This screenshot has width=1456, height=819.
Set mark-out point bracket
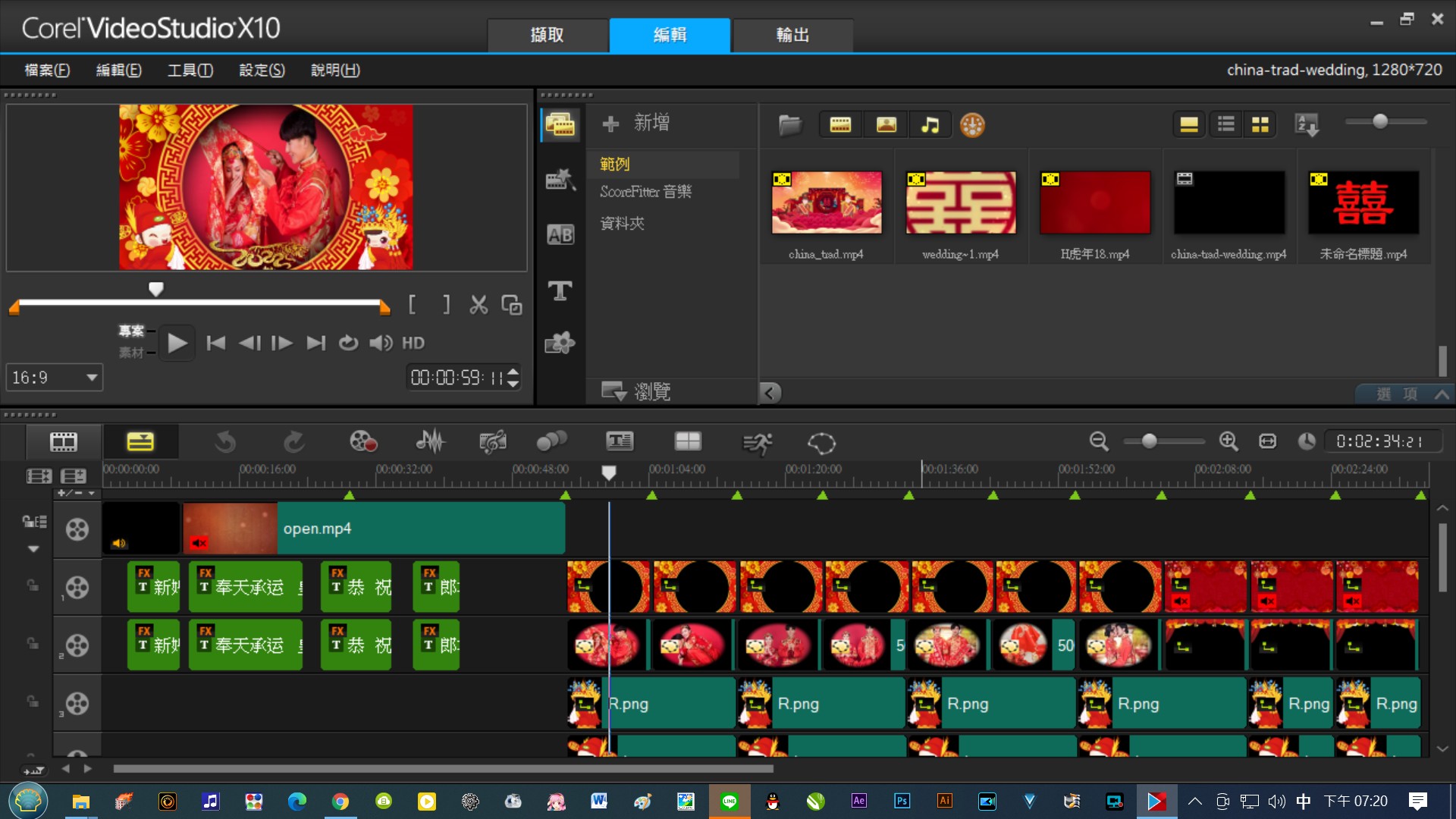click(446, 305)
